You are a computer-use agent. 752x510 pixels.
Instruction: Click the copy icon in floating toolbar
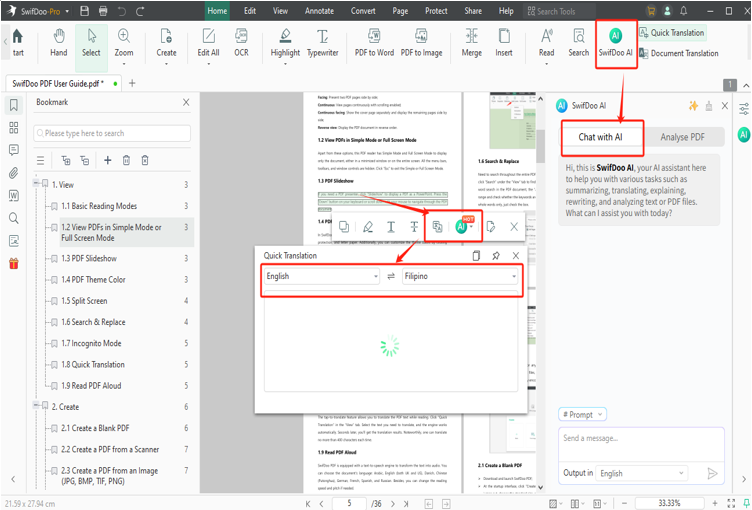(344, 226)
